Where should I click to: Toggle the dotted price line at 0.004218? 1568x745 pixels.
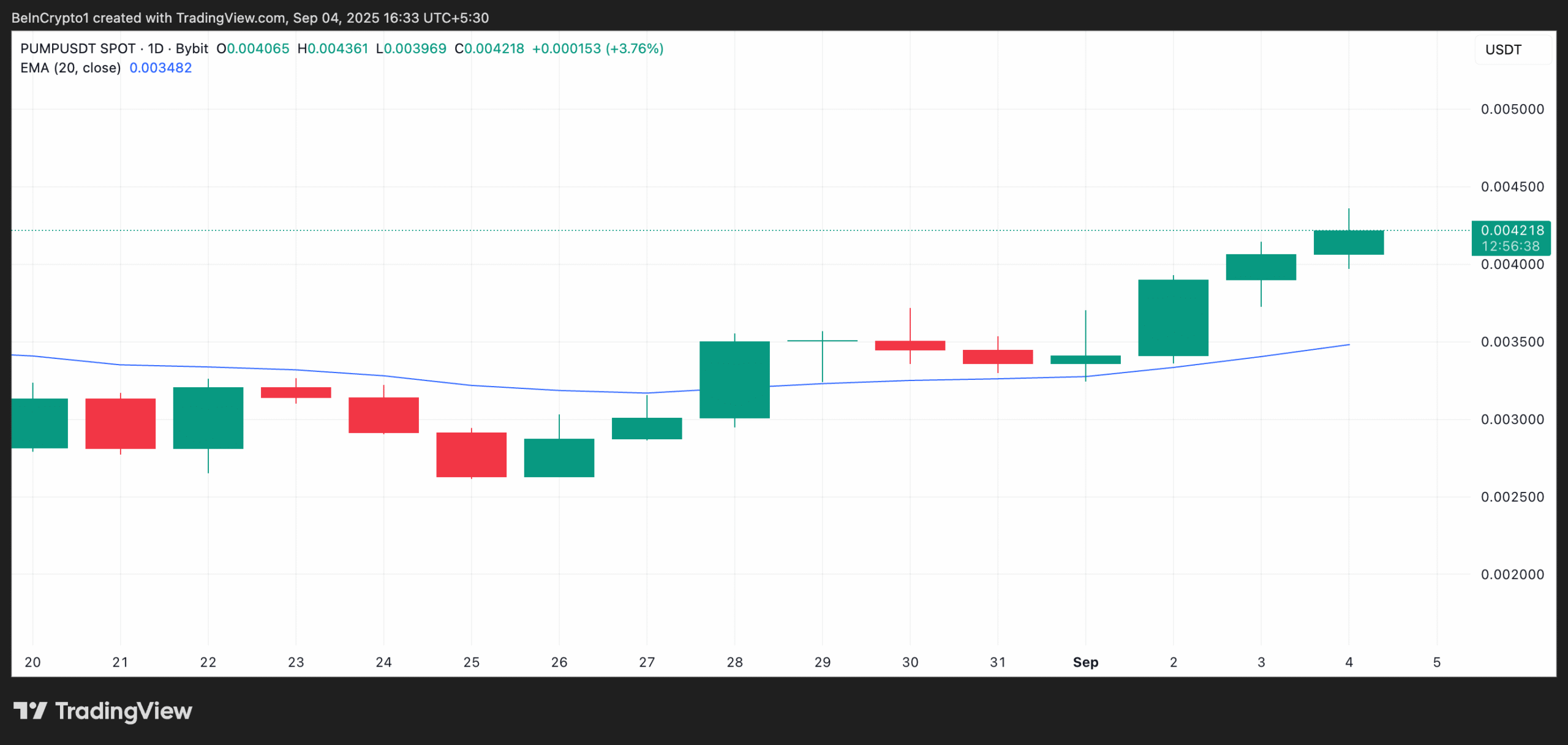(735, 231)
